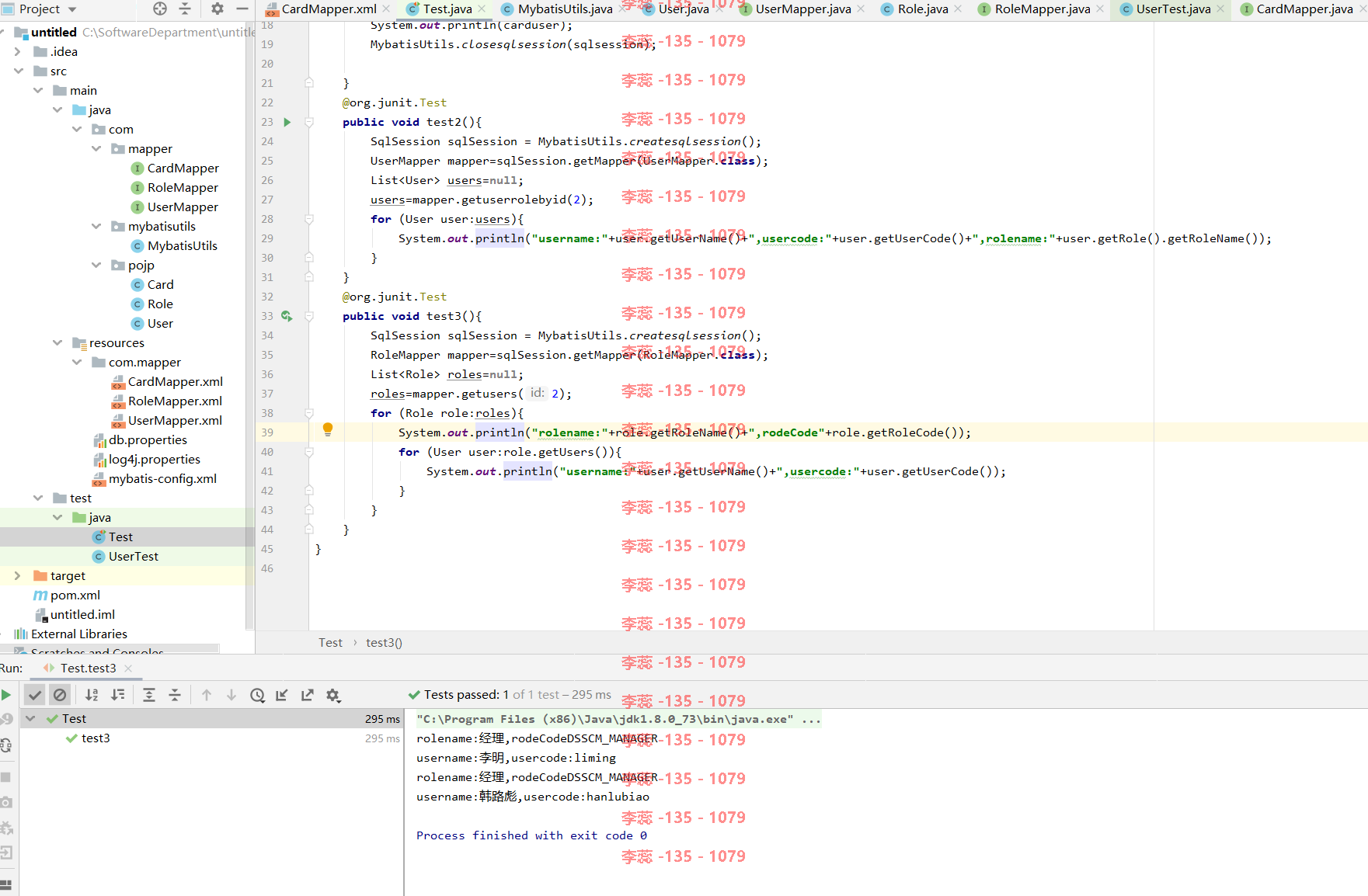This screenshot has height=896, width=1368.
Task: Hide the Project panel
Action: coord(242,9)
